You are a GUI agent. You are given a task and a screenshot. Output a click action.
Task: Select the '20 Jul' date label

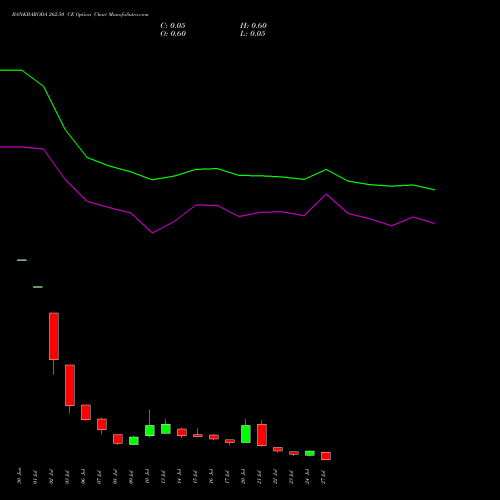pyautogui.click(x=243, y=476)
